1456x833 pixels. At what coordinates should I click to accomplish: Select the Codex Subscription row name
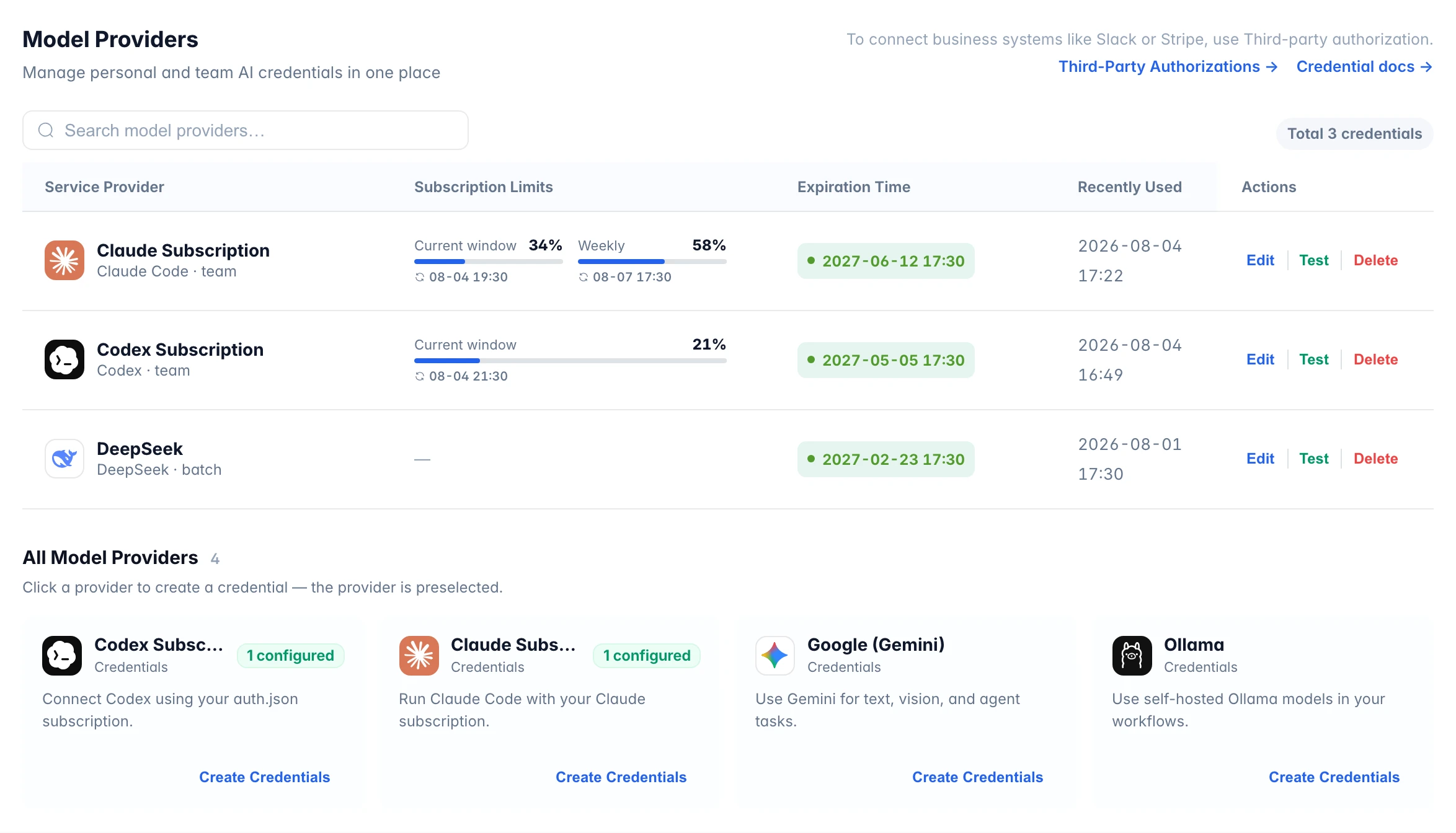click(x=180, y=350)
